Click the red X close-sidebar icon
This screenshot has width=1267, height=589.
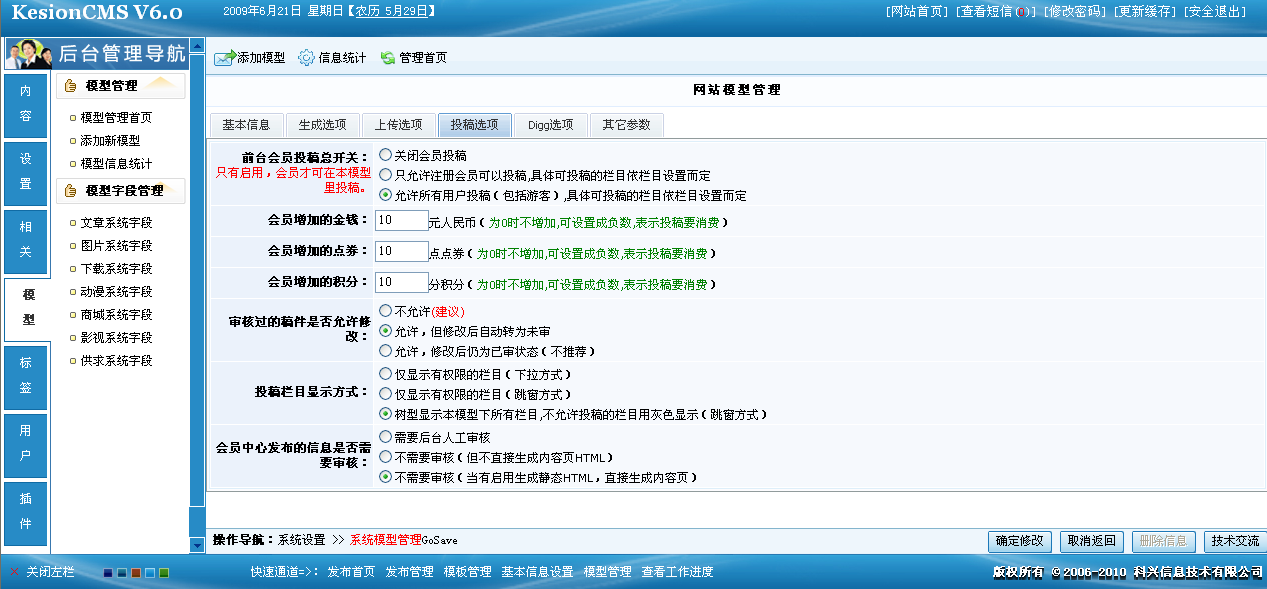(14, 572)
